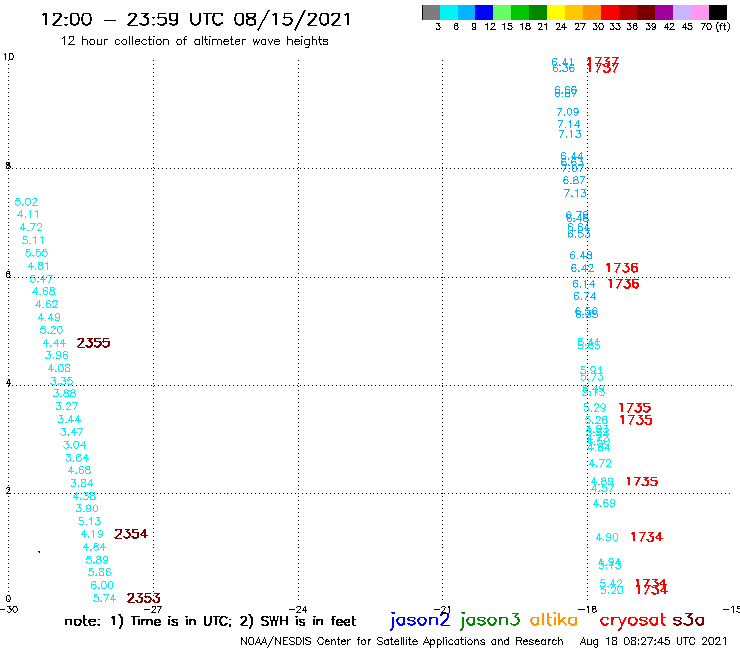Click wave height value 5.13
The width and height of the screenshot is (740, 650).
[89, 522]
